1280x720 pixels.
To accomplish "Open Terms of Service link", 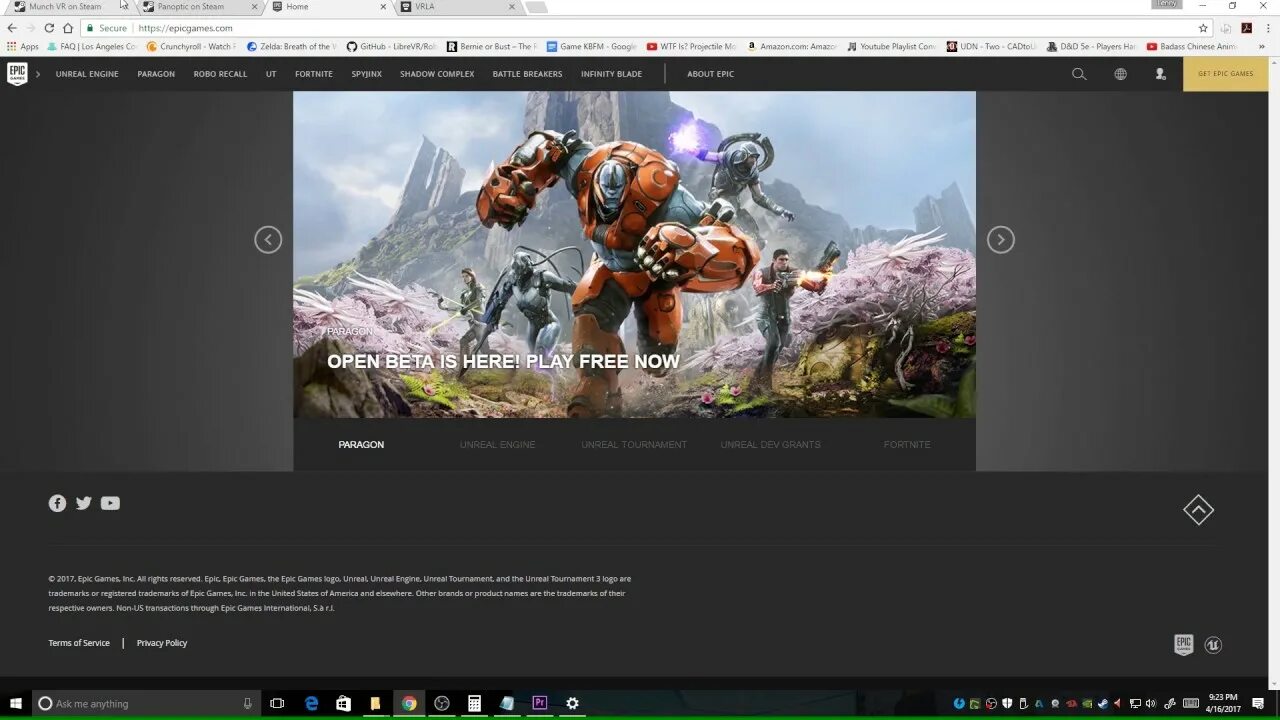I will 79,643.
